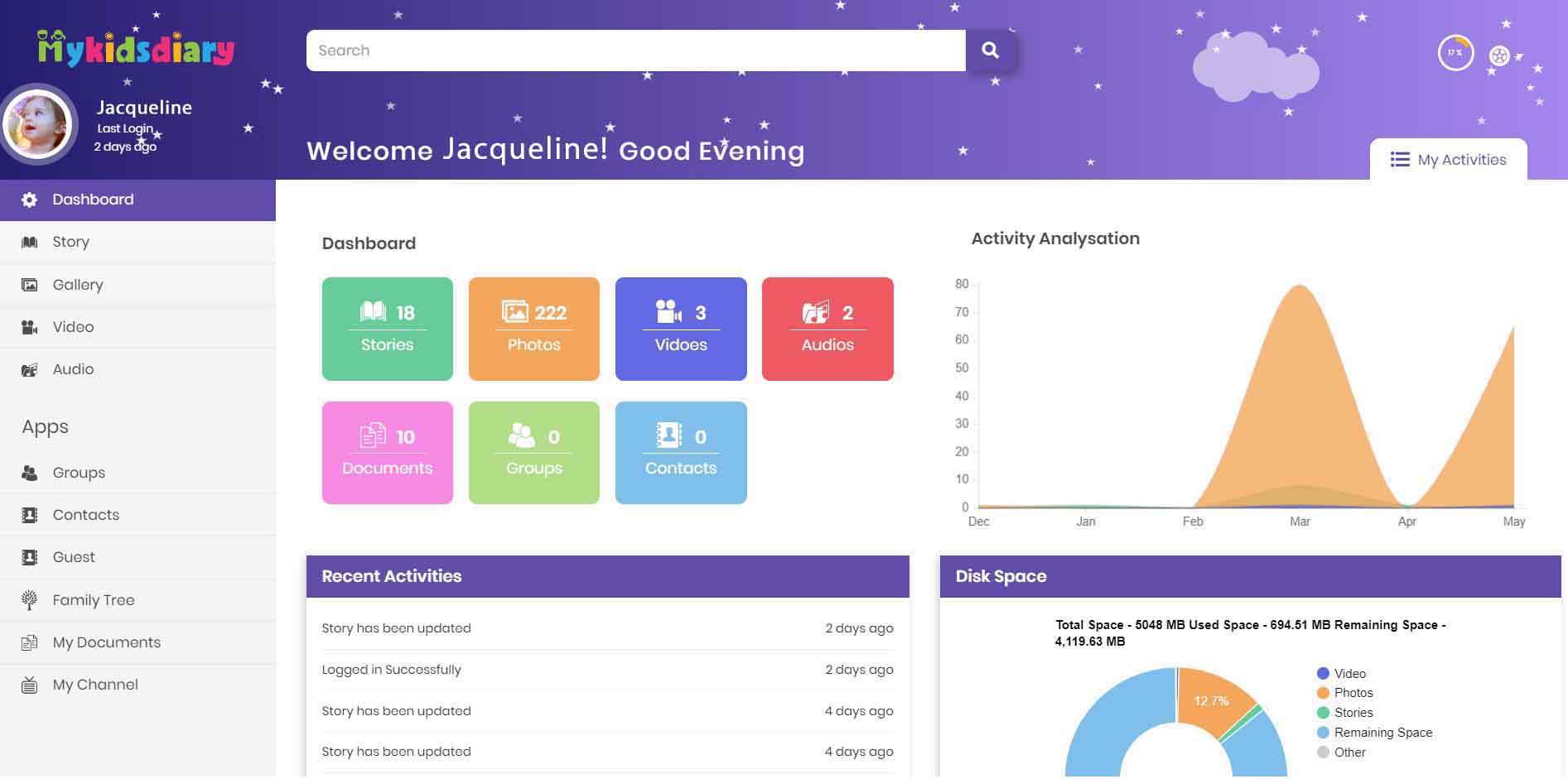Select the Video sidebar item
This screenshot has width=1568, height=779.
click(x=73, y=326)
